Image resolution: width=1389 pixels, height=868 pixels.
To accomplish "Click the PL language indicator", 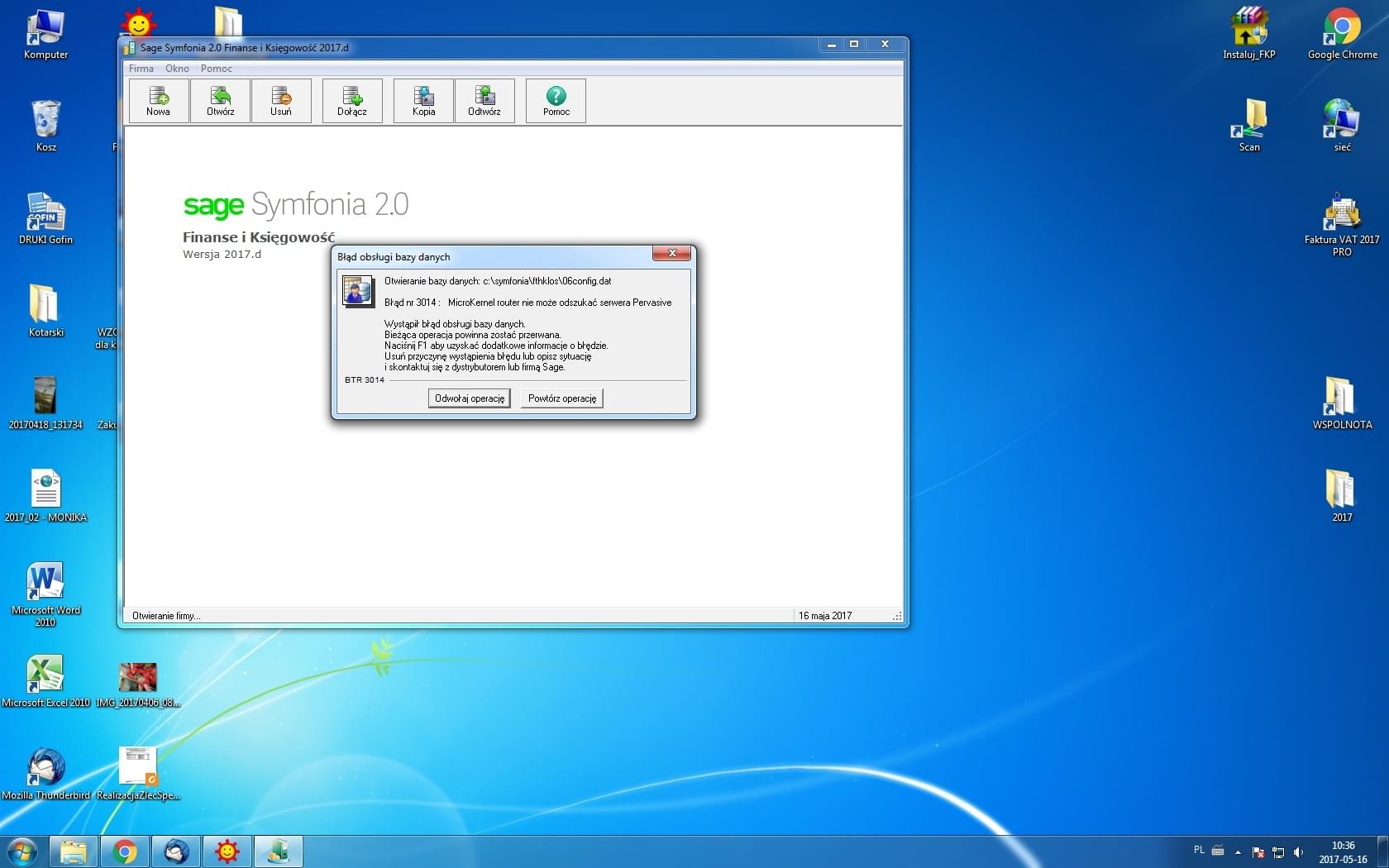I will (x=1200, y=850).
